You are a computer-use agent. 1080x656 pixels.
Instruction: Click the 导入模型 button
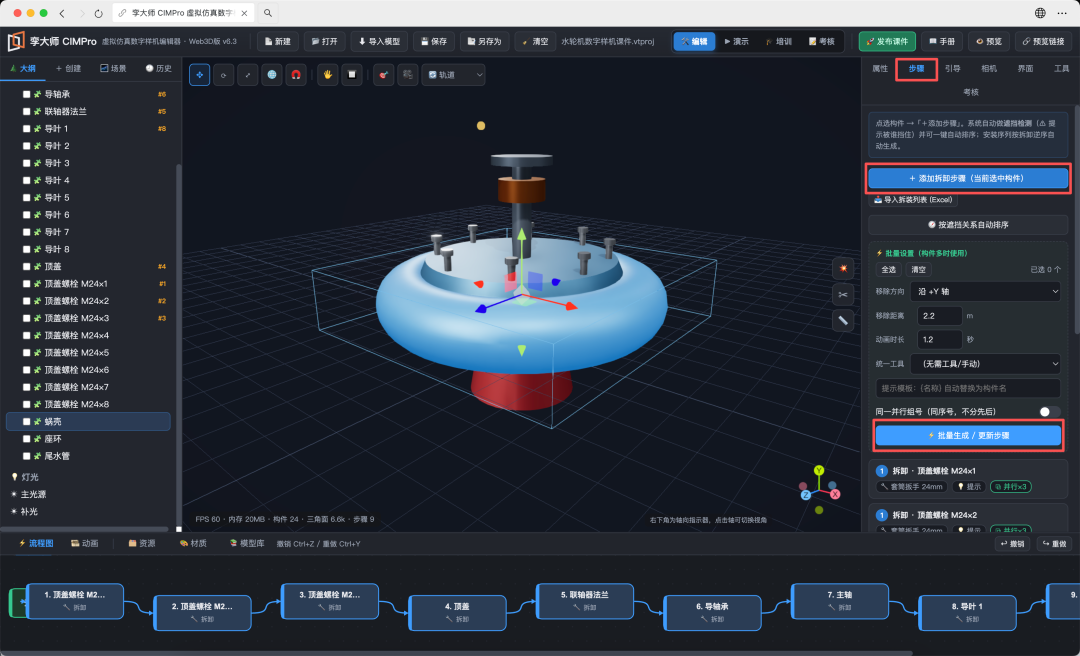coord(379,41)
